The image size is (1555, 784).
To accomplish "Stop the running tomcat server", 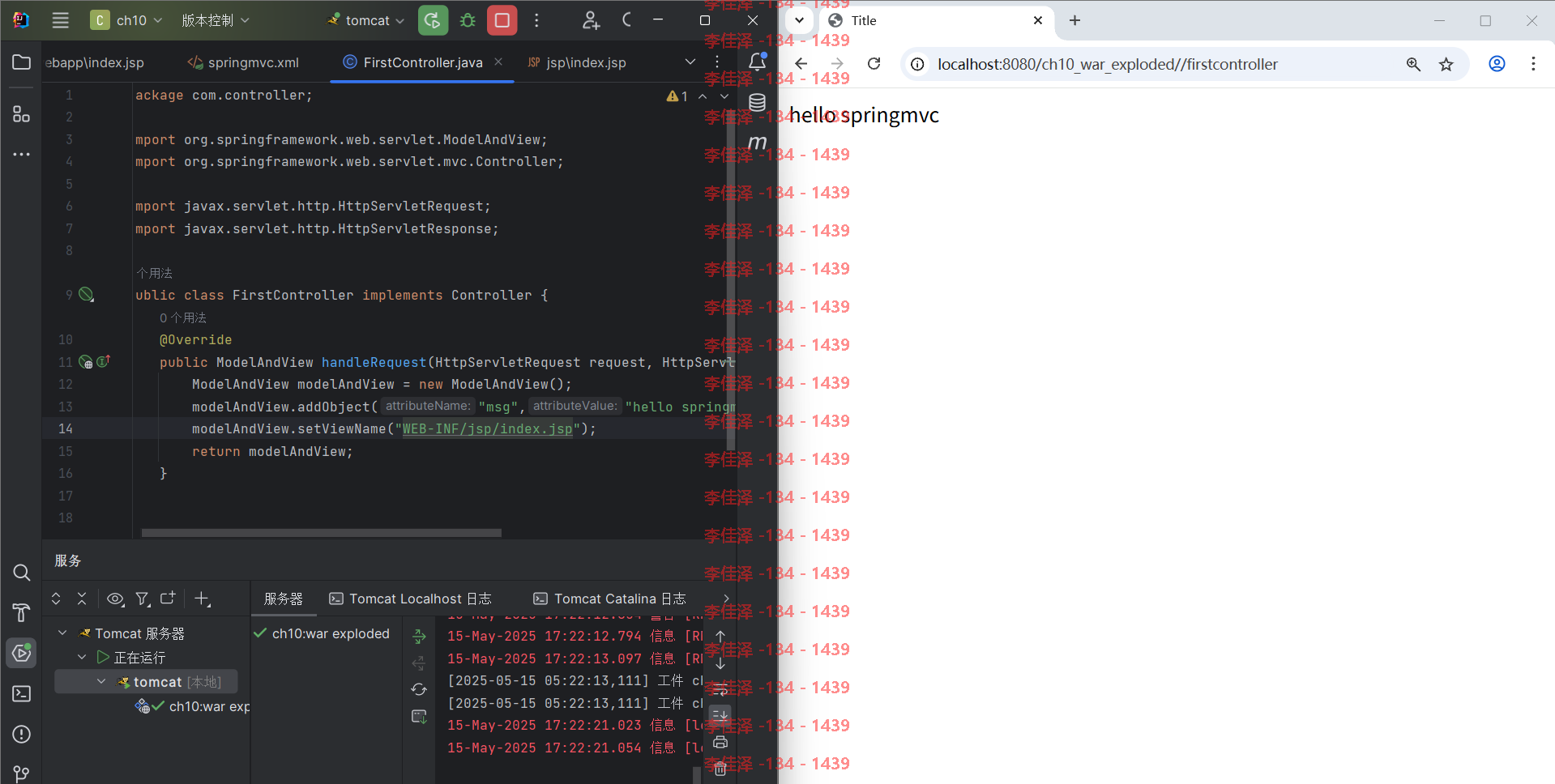I will tap(502, 20).
